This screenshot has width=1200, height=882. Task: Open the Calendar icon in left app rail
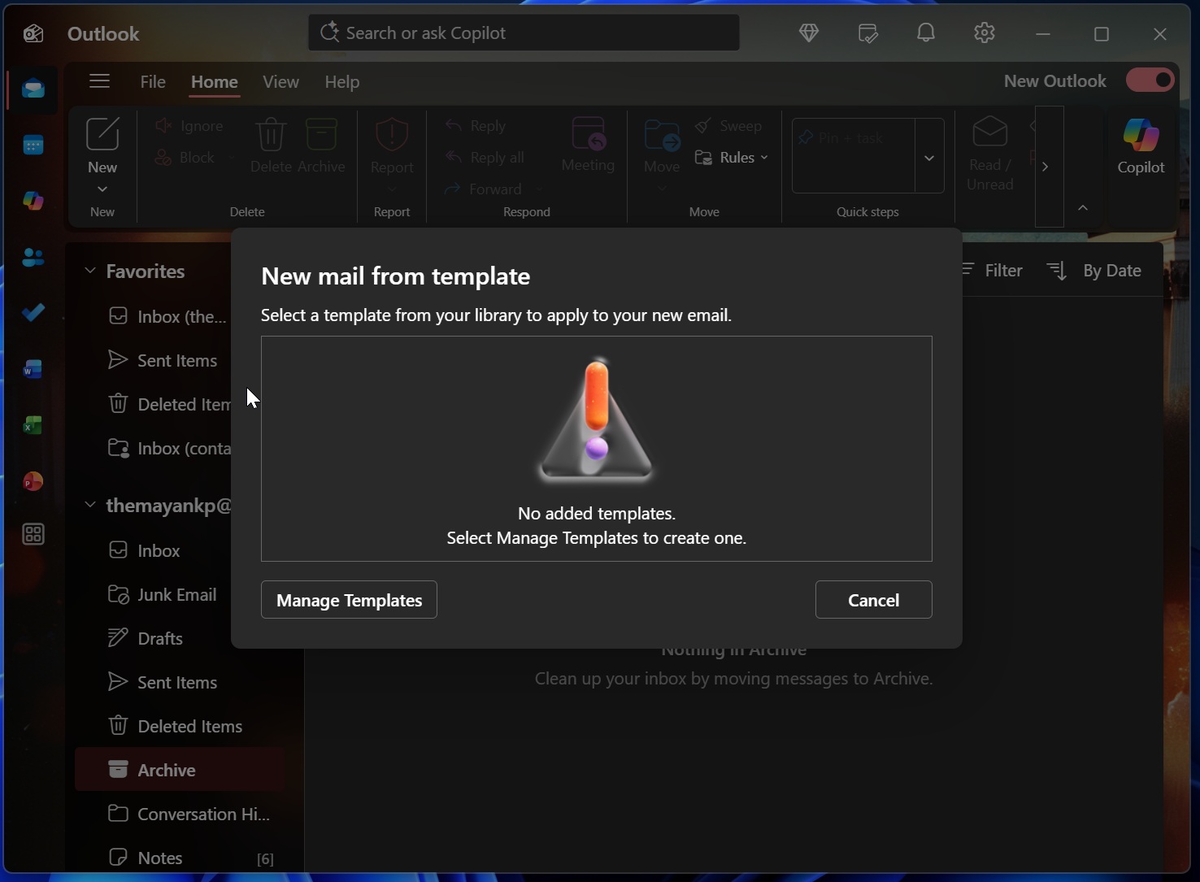[x=33, y=146]
